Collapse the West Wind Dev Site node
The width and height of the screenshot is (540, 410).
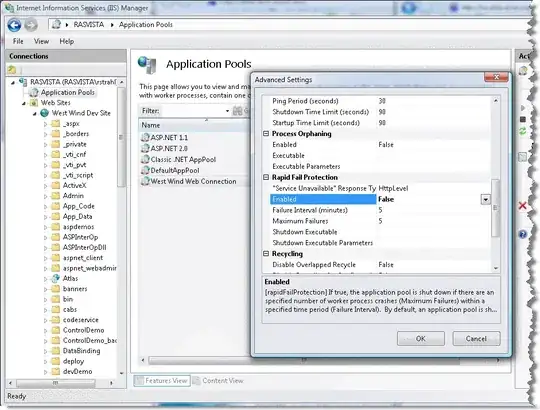point(34,113)
